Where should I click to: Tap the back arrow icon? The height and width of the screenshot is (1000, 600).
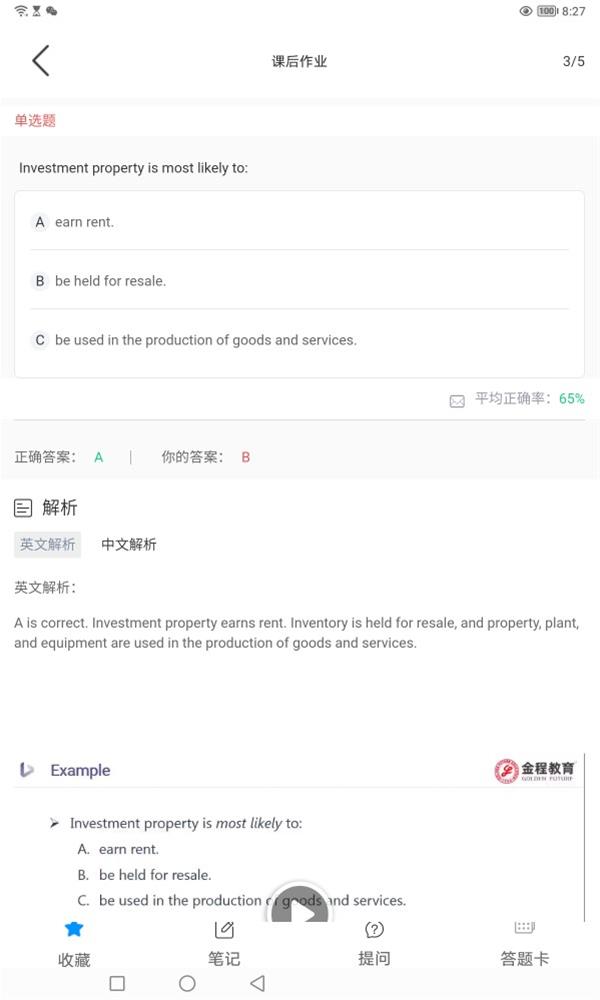coord(40,61)
